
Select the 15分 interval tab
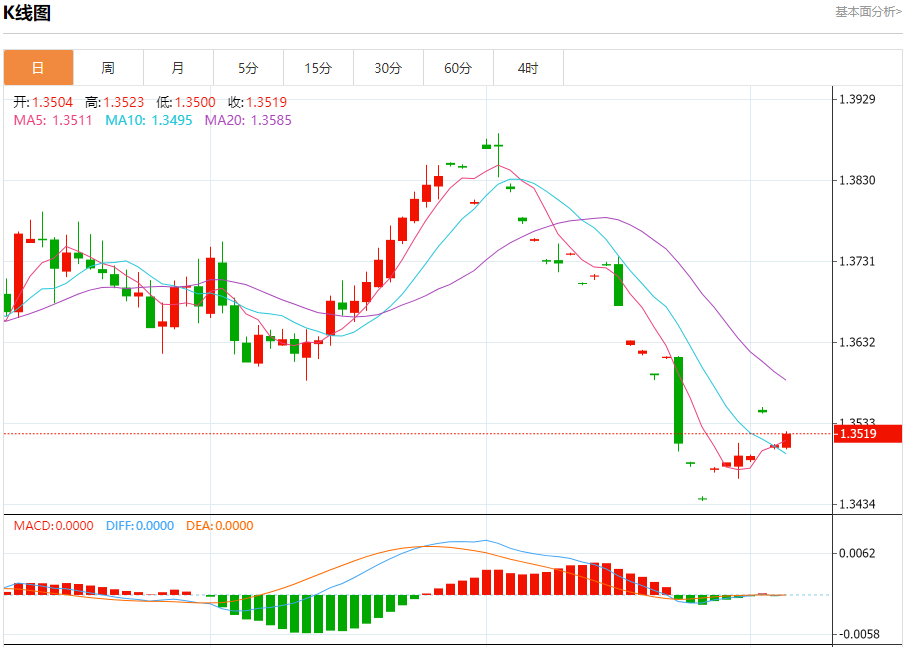pyautogui.click(x=318, y=68)
